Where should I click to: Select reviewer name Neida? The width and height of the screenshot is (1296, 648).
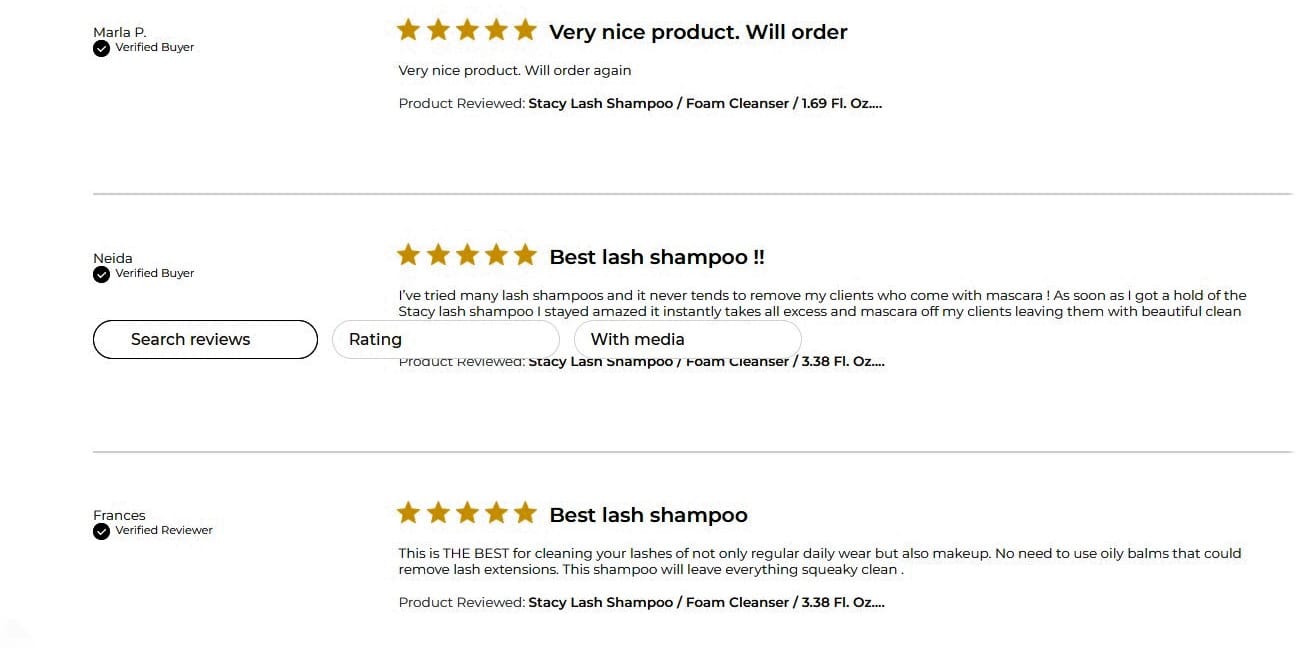coord(113,258)
